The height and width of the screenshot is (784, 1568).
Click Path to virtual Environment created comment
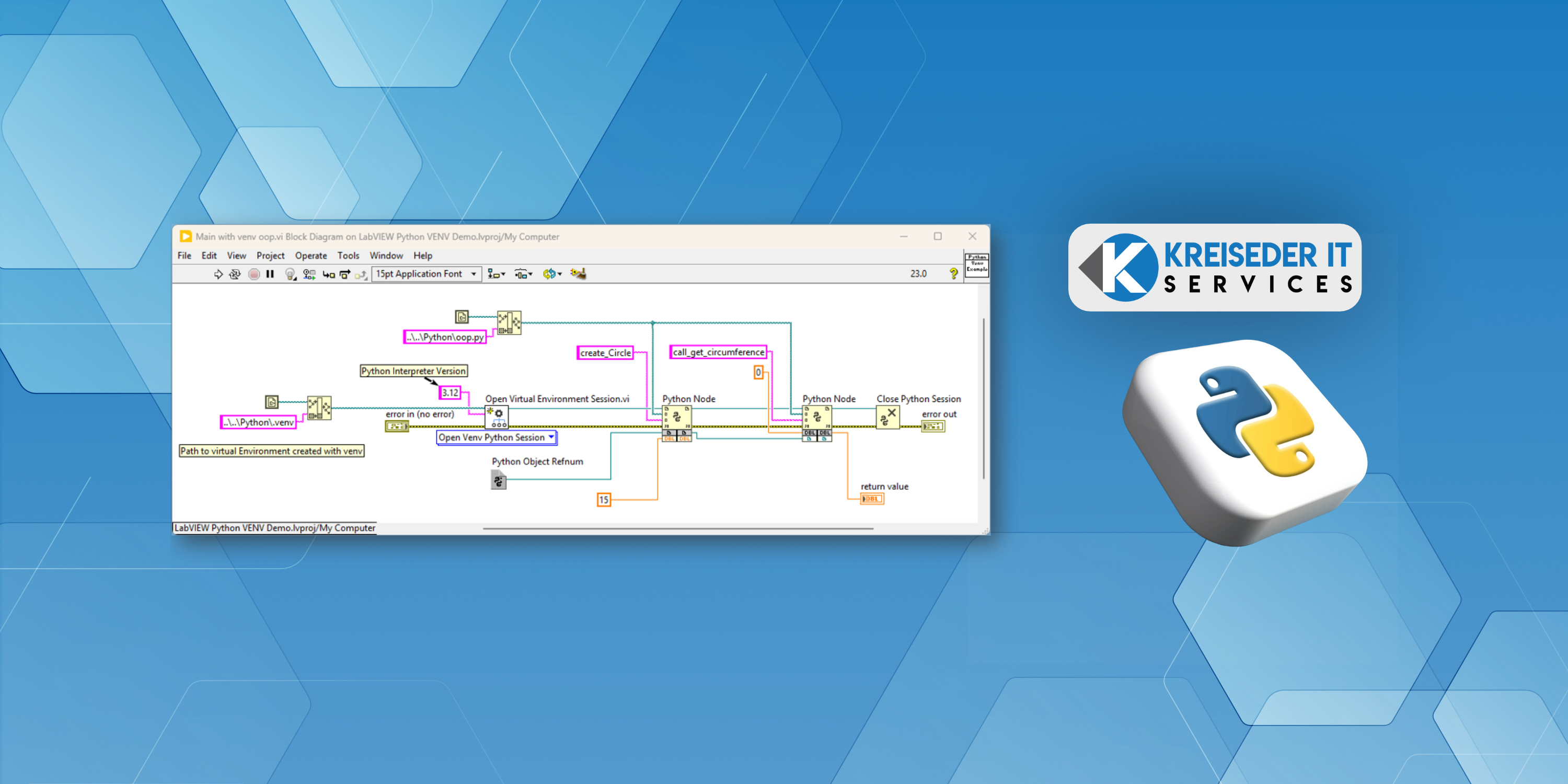point(271,451)
